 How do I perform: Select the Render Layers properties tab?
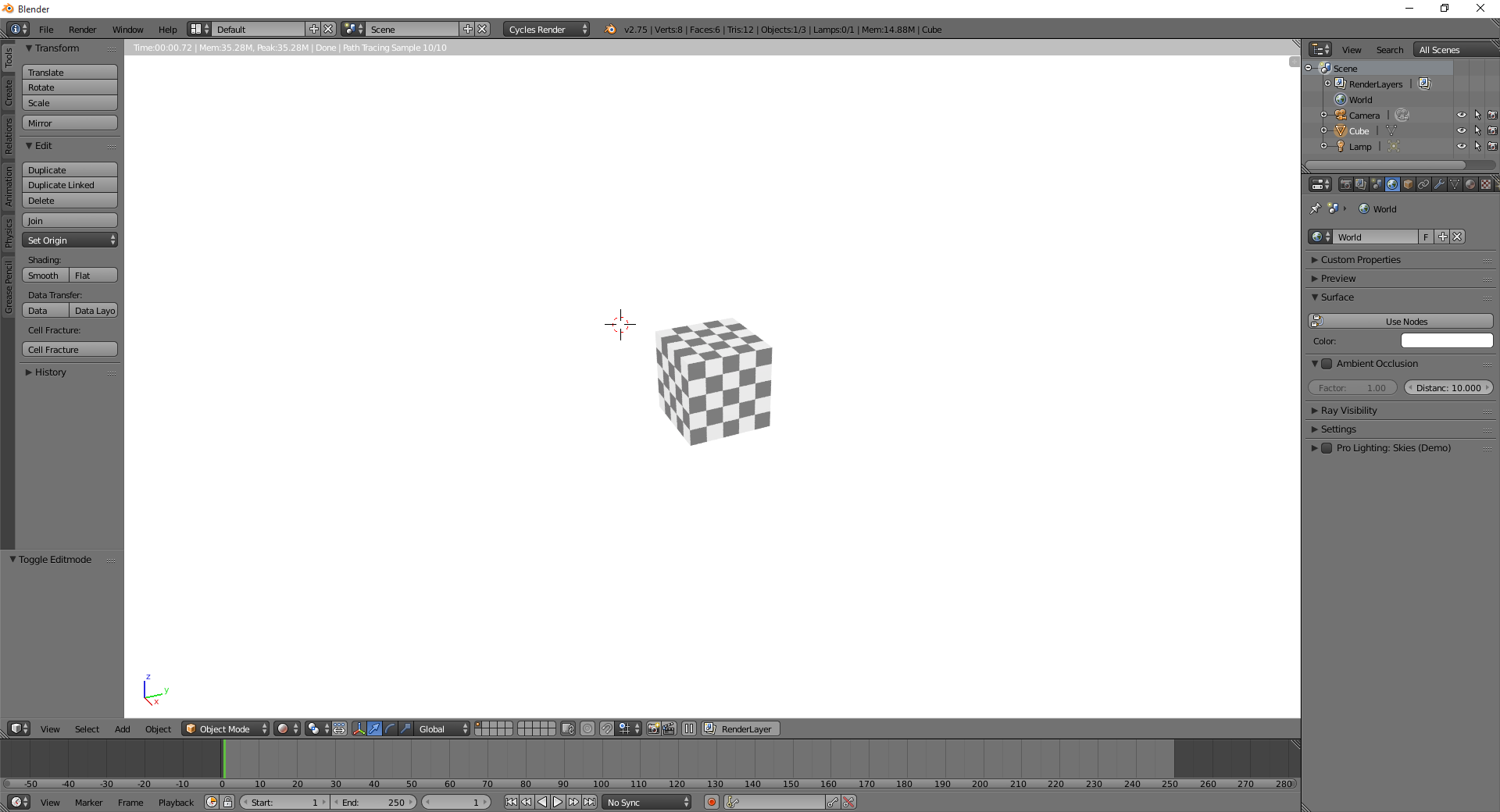(x=1359, y=185)
